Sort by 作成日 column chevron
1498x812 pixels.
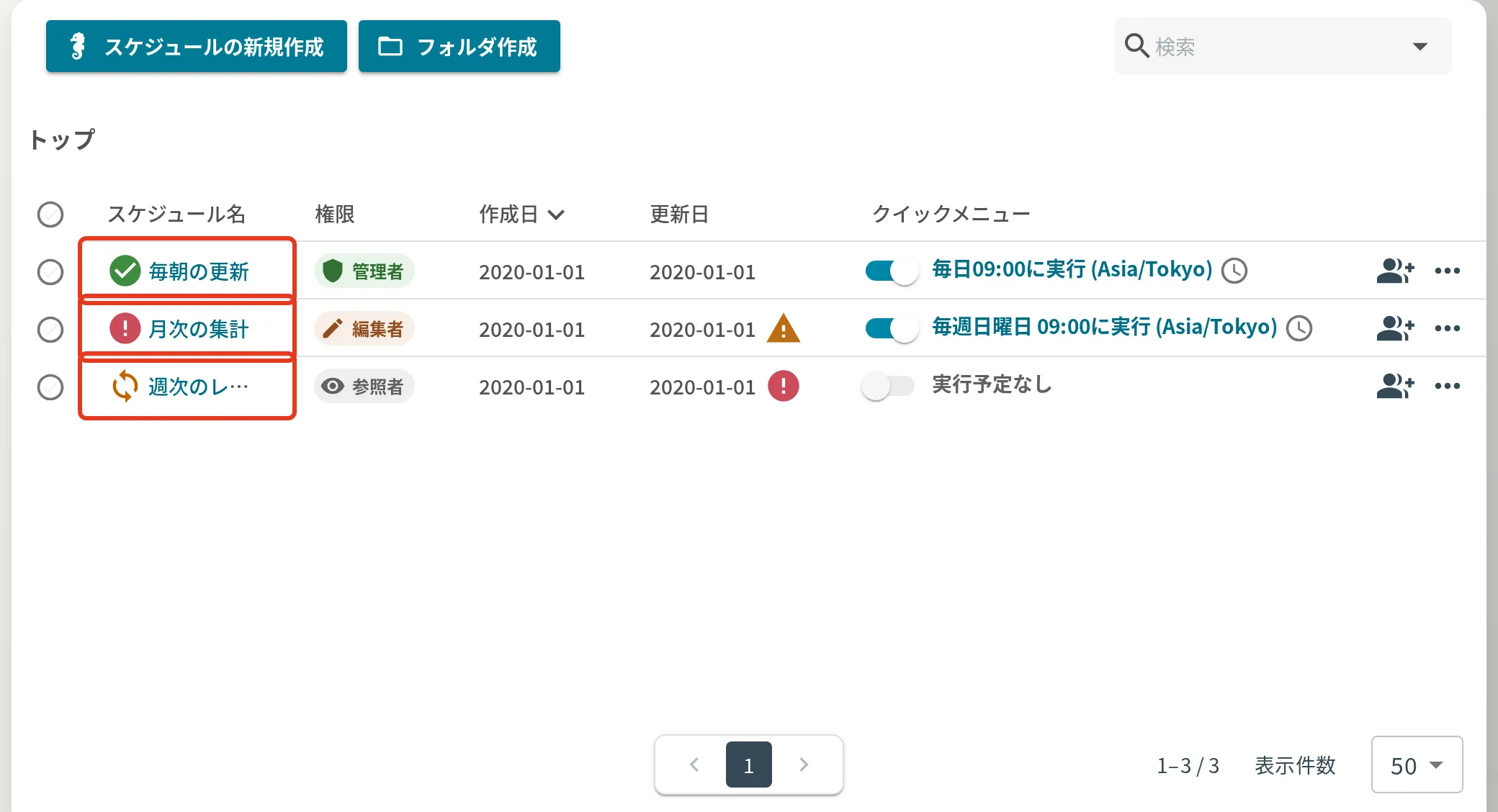556,215
